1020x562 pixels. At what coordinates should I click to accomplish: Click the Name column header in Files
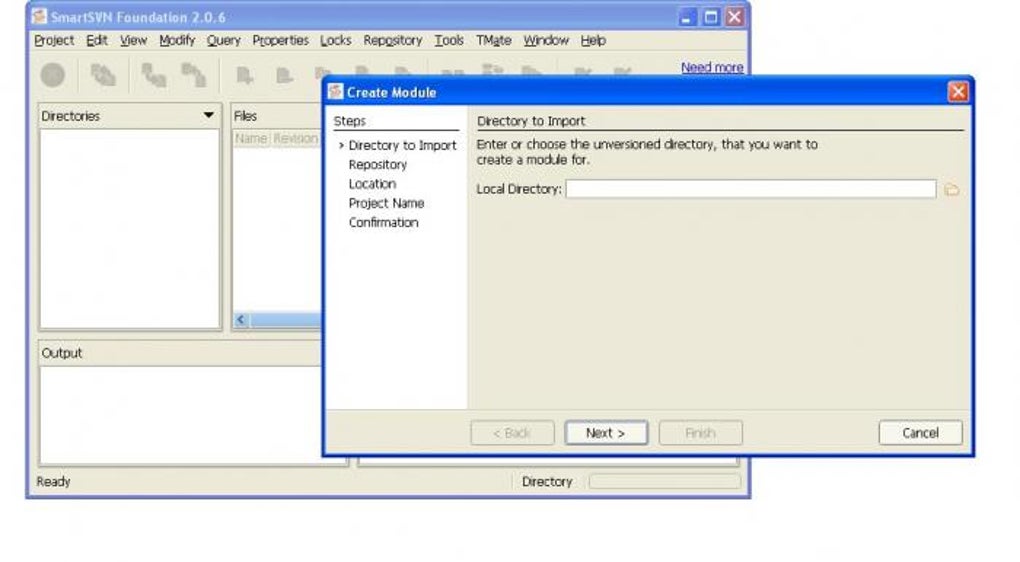pyautogui.click(x=251, y=139)
